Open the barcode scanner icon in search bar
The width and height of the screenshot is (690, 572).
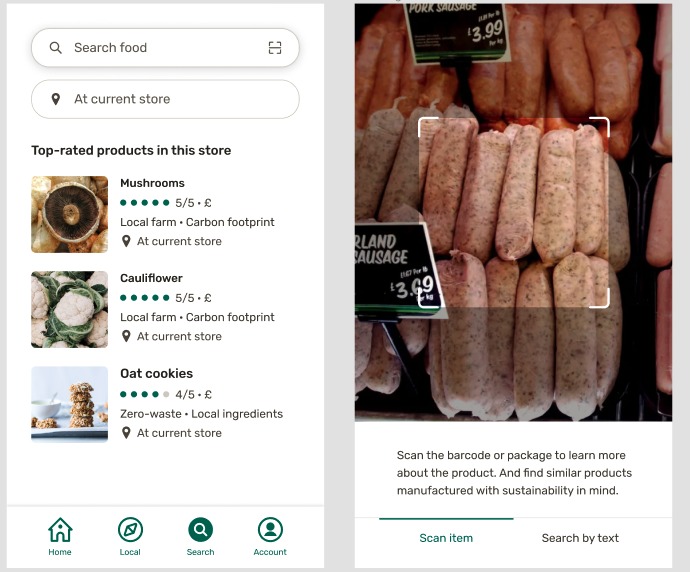[x=275, y=48]
